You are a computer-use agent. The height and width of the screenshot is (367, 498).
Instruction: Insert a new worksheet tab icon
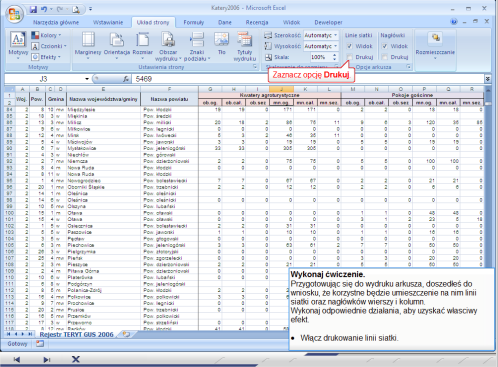[x=126, y=334]
